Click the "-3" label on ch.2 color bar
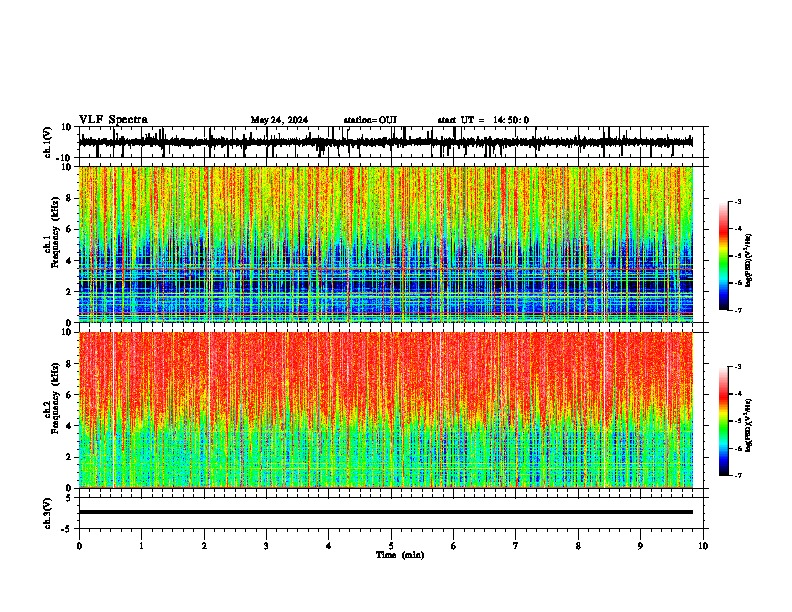 tap(737, 367)
